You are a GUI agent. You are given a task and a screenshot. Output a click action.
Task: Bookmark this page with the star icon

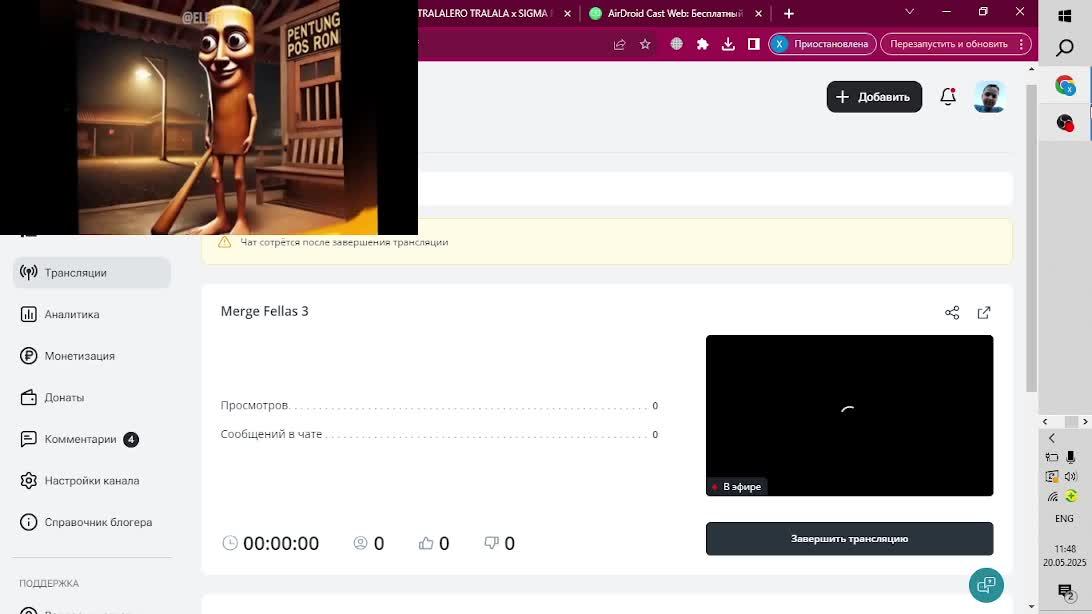tap(645, 44)
